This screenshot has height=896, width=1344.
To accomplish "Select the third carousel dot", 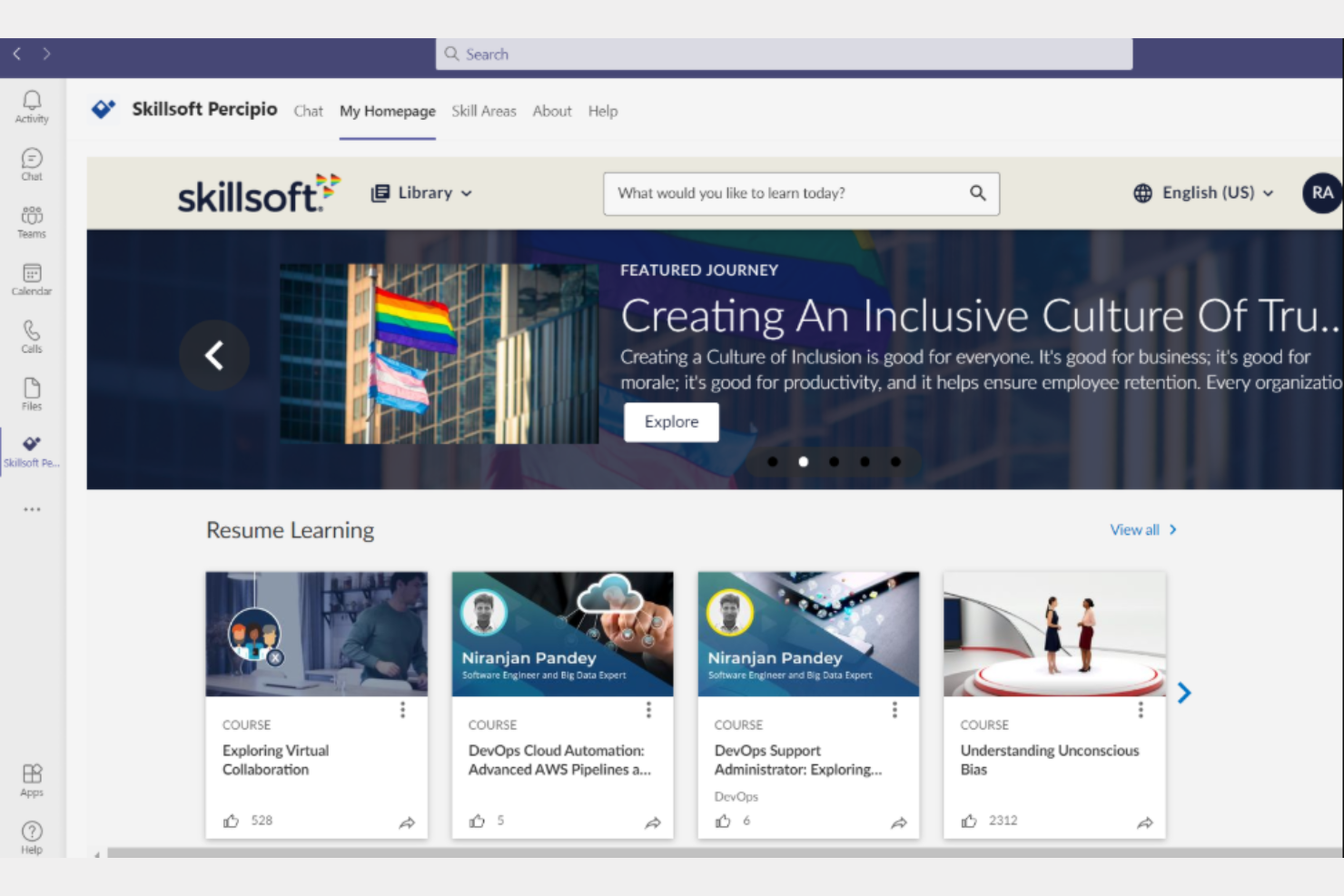I will (834, 461).
